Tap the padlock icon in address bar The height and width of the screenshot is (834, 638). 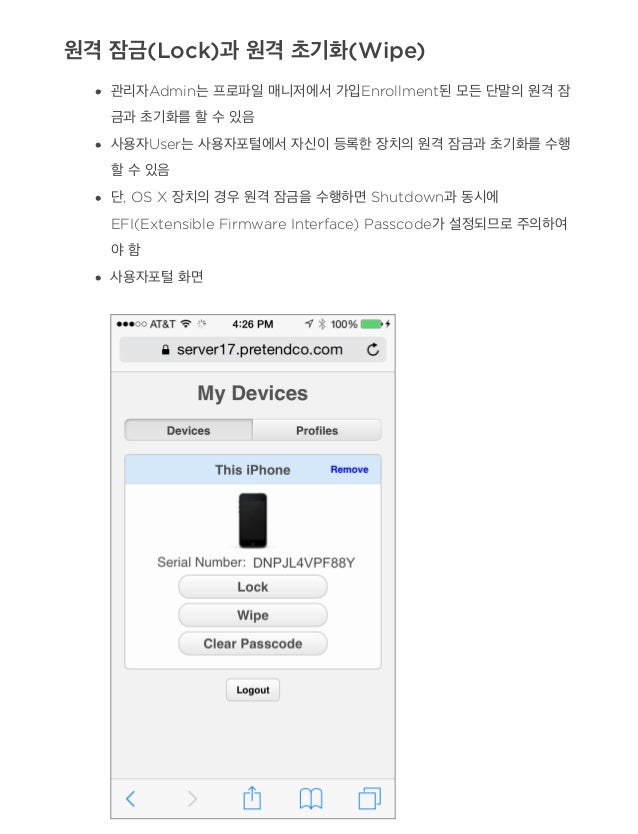[165, 350]
